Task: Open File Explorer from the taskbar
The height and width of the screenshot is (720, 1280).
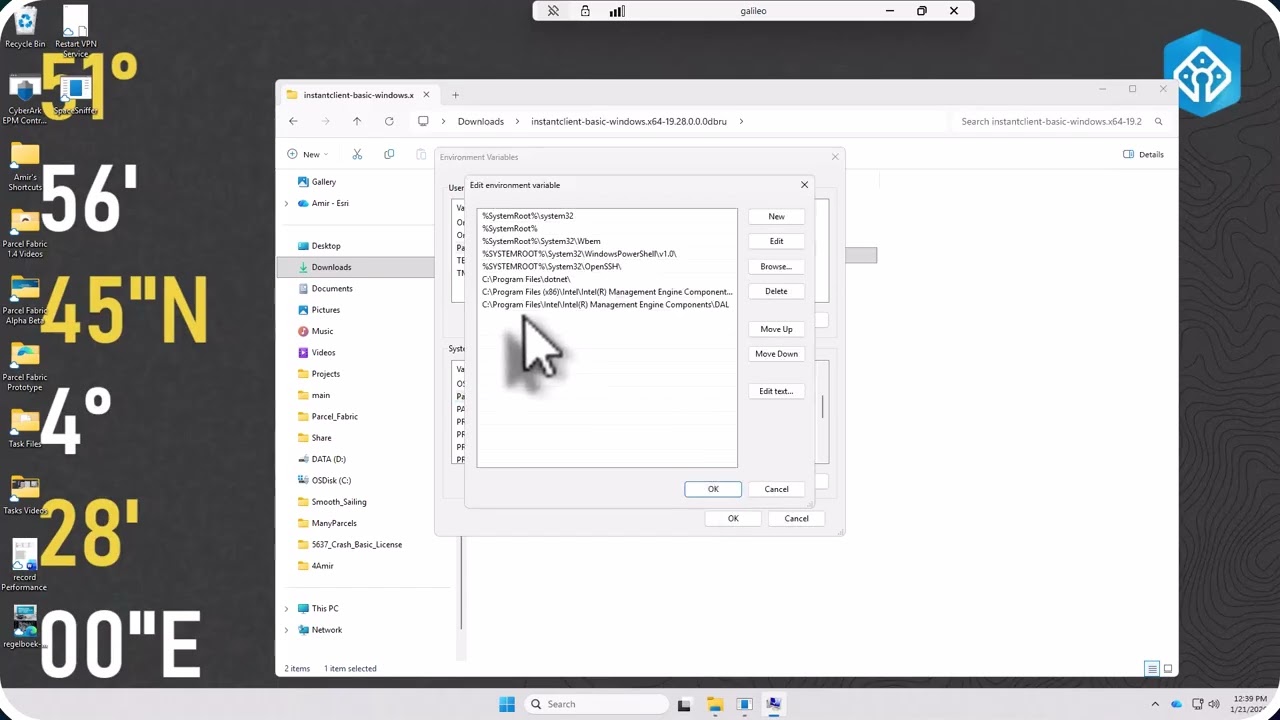Action: (714, 704)
